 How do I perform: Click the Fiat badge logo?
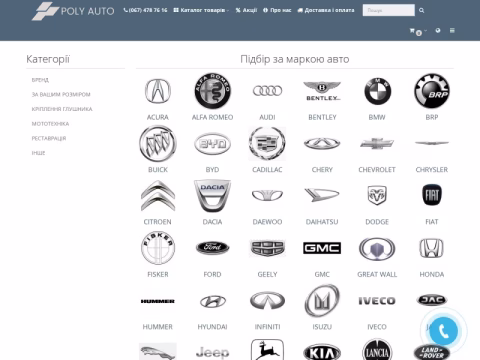pos(432,195)
